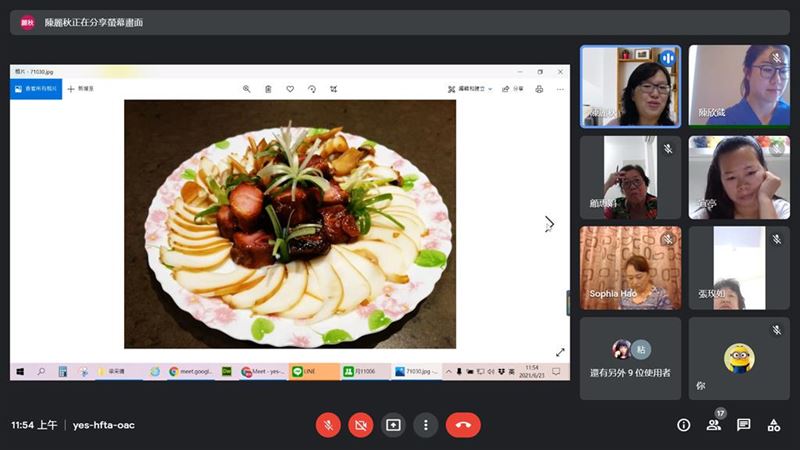The width and height of the screenshot is (800, 450).
Task: Click the meeting code yes-hfta-oac
Action: 104,425
